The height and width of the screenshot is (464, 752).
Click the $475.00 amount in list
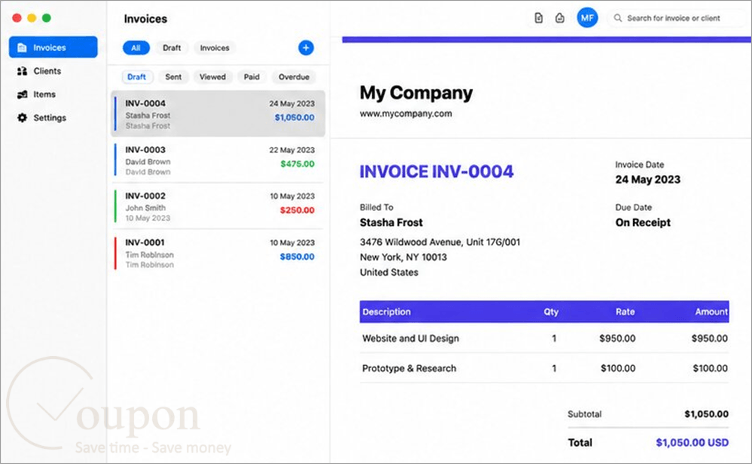(297, 164)
